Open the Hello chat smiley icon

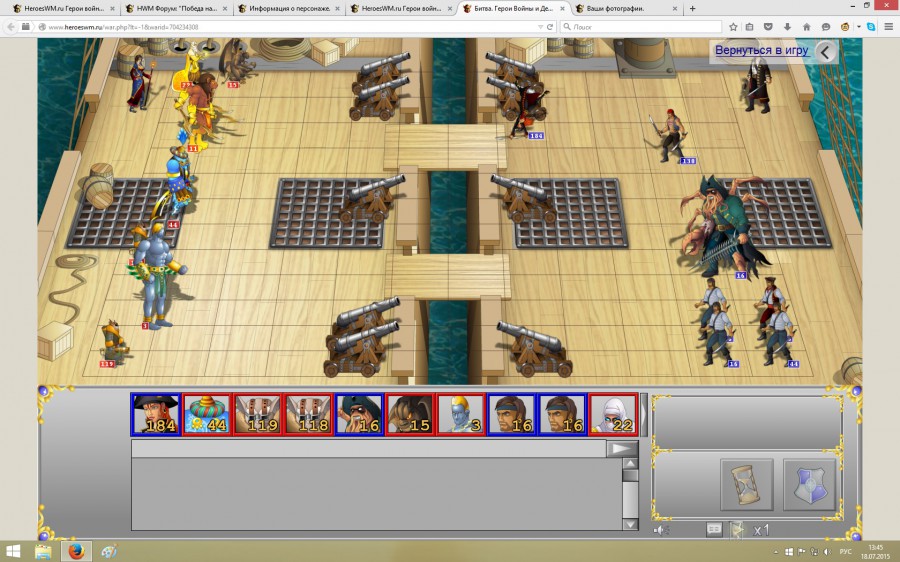click(826, 27)
